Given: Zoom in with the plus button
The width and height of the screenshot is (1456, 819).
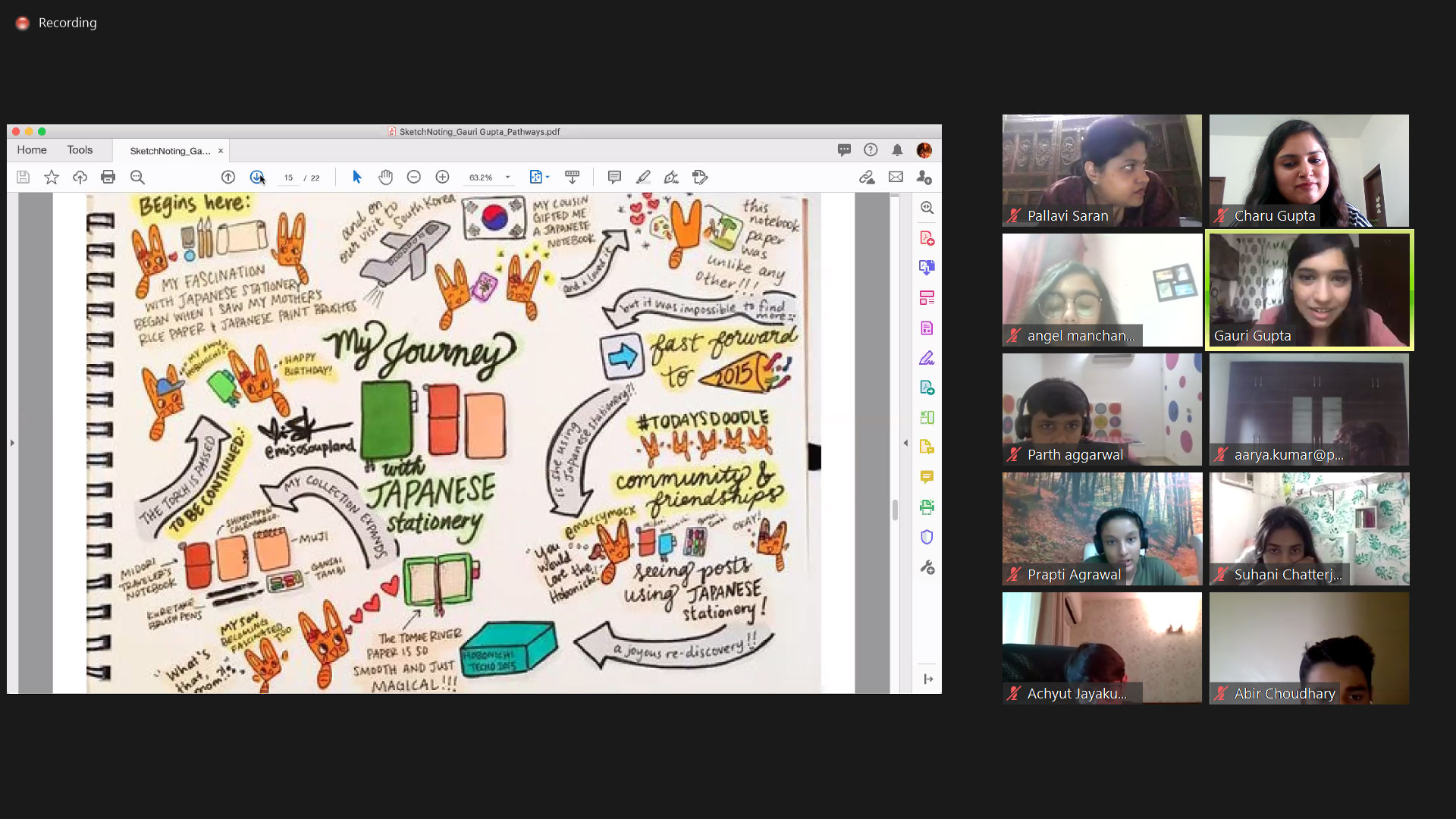Looking at the screenshot, I should [443, 177].
